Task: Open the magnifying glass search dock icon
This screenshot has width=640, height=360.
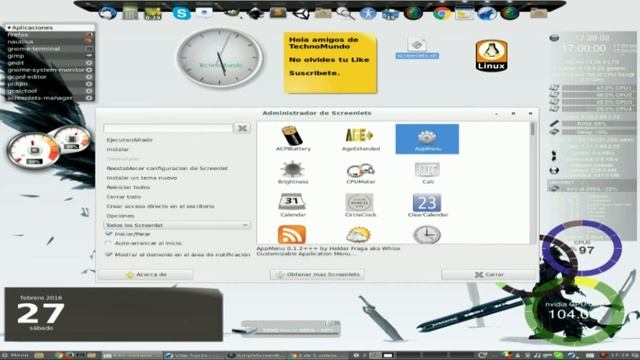Action: coord(345,13)
